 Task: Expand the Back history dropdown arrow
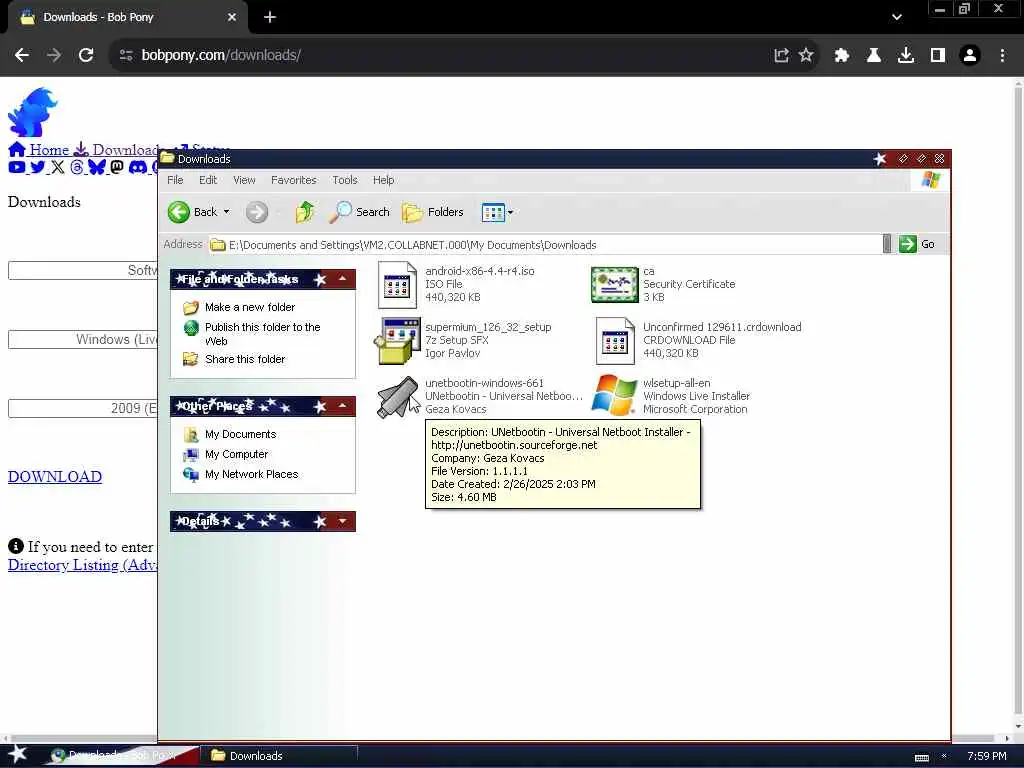coord(227,212)
